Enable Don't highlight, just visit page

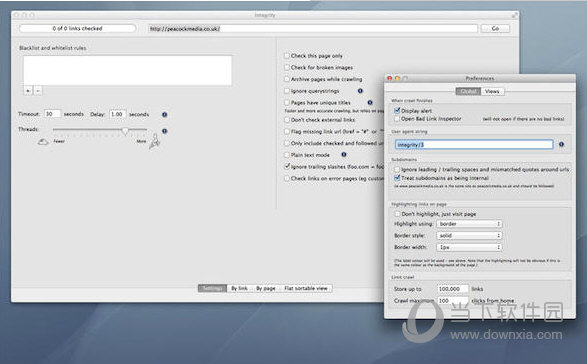click(x=397, y=214)
